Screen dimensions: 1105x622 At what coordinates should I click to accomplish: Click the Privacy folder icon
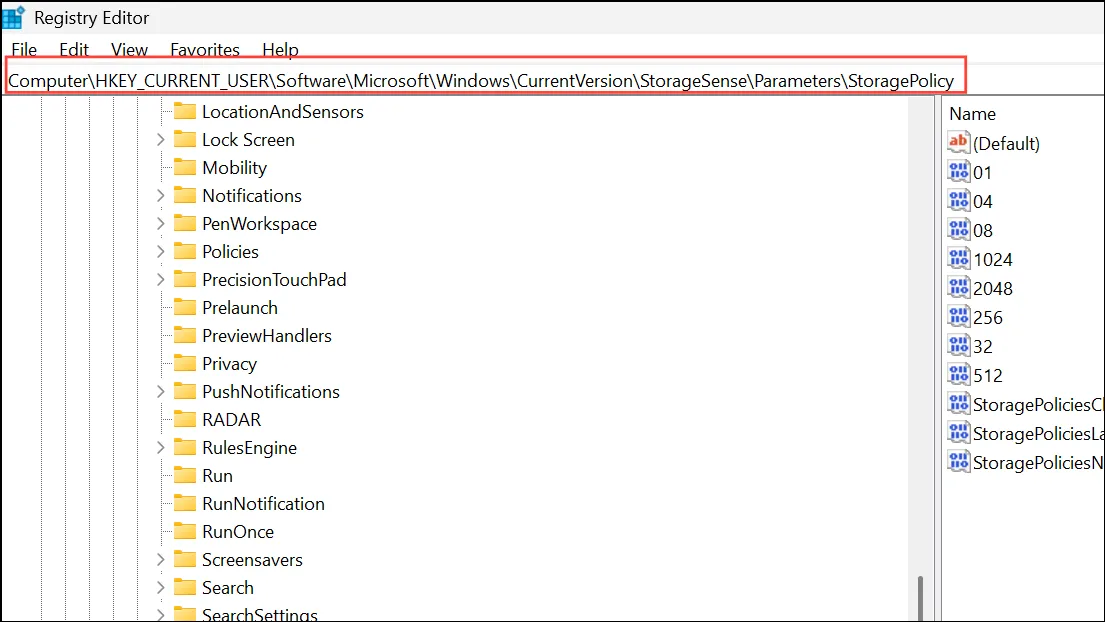tap(185, 363)
